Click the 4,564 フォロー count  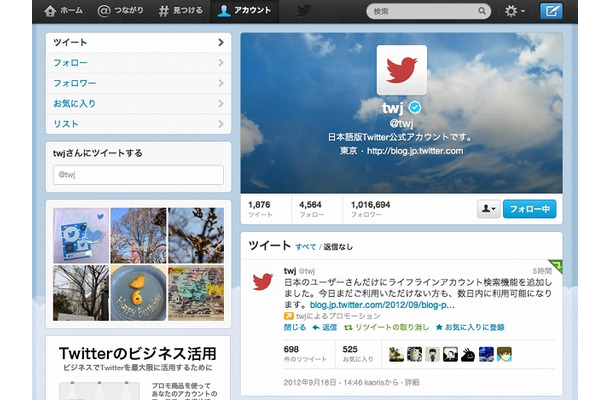tap(311, 209)
